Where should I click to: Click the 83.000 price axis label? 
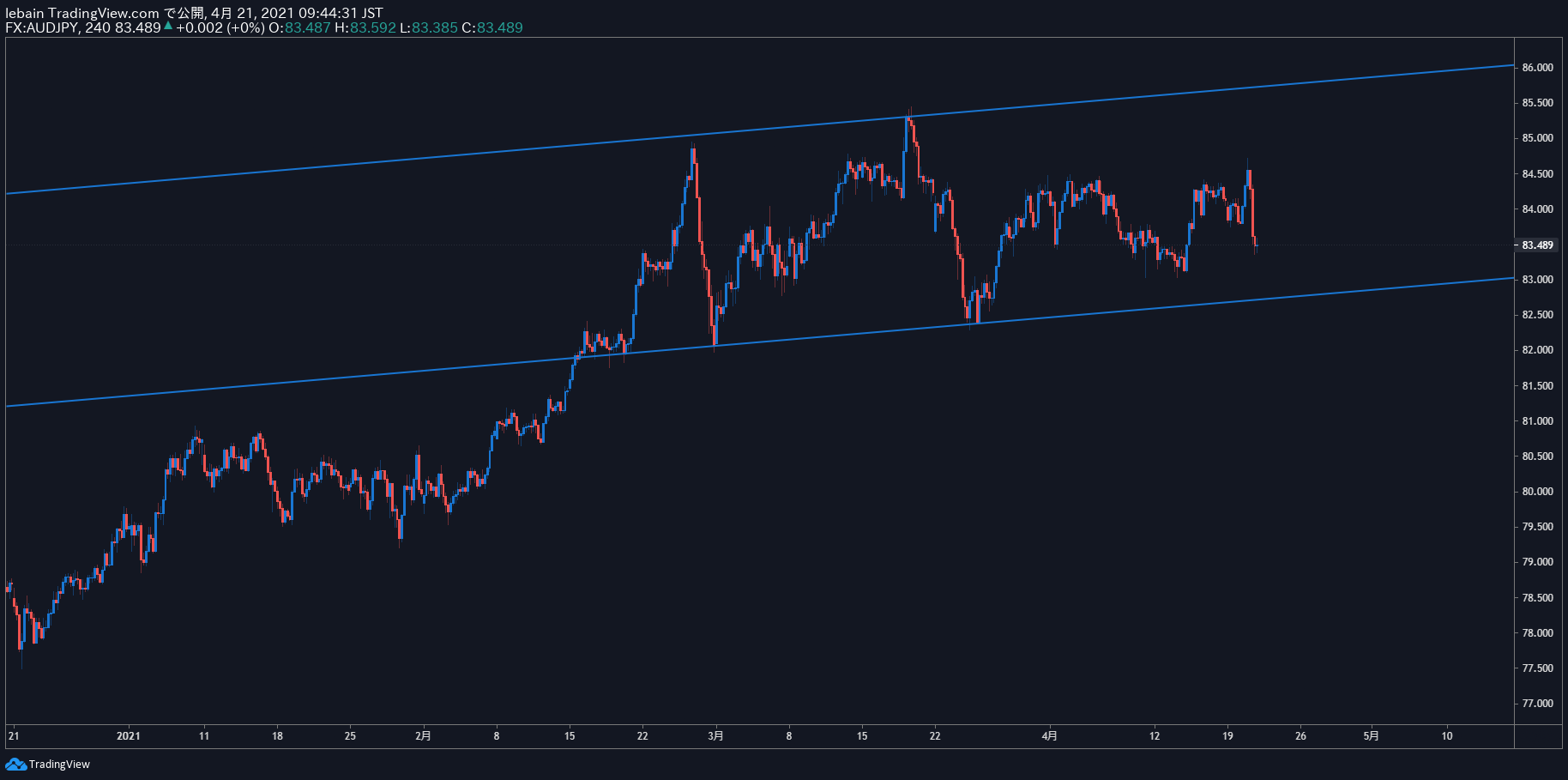(x=1537, y=279)
